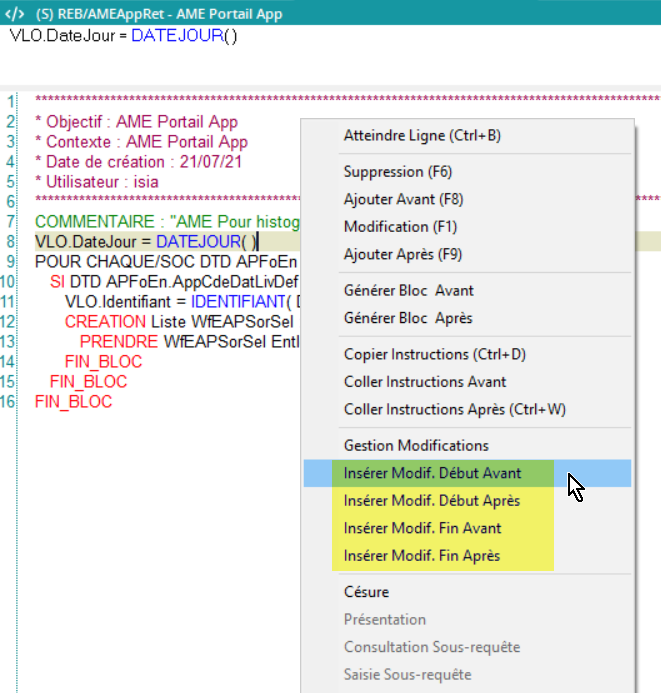Image resolution: width=661 pixels, height=693 pixels.
Task: Click highlighted 'Insérer Modif. Début Avant'
Action: pyautogui.click(x=432, y=473)
